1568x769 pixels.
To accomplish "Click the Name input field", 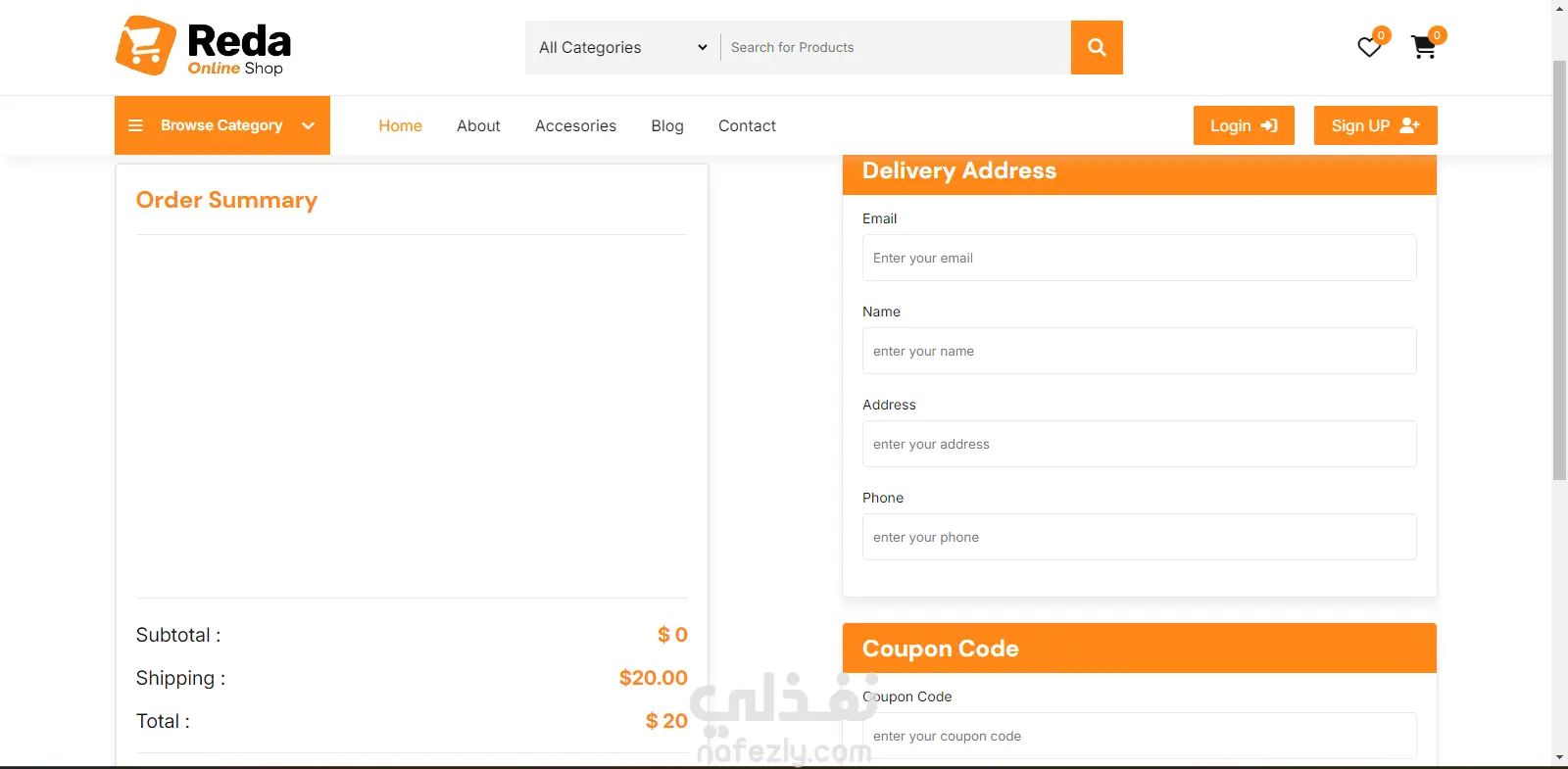I will coord(1139,351).
